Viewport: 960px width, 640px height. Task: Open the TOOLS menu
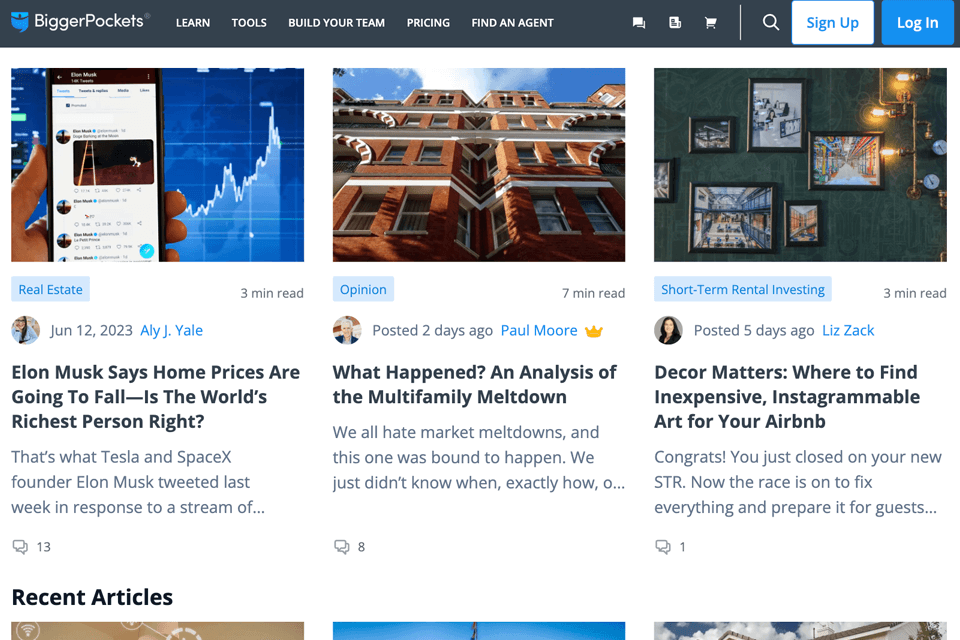[x=249, y=23]
